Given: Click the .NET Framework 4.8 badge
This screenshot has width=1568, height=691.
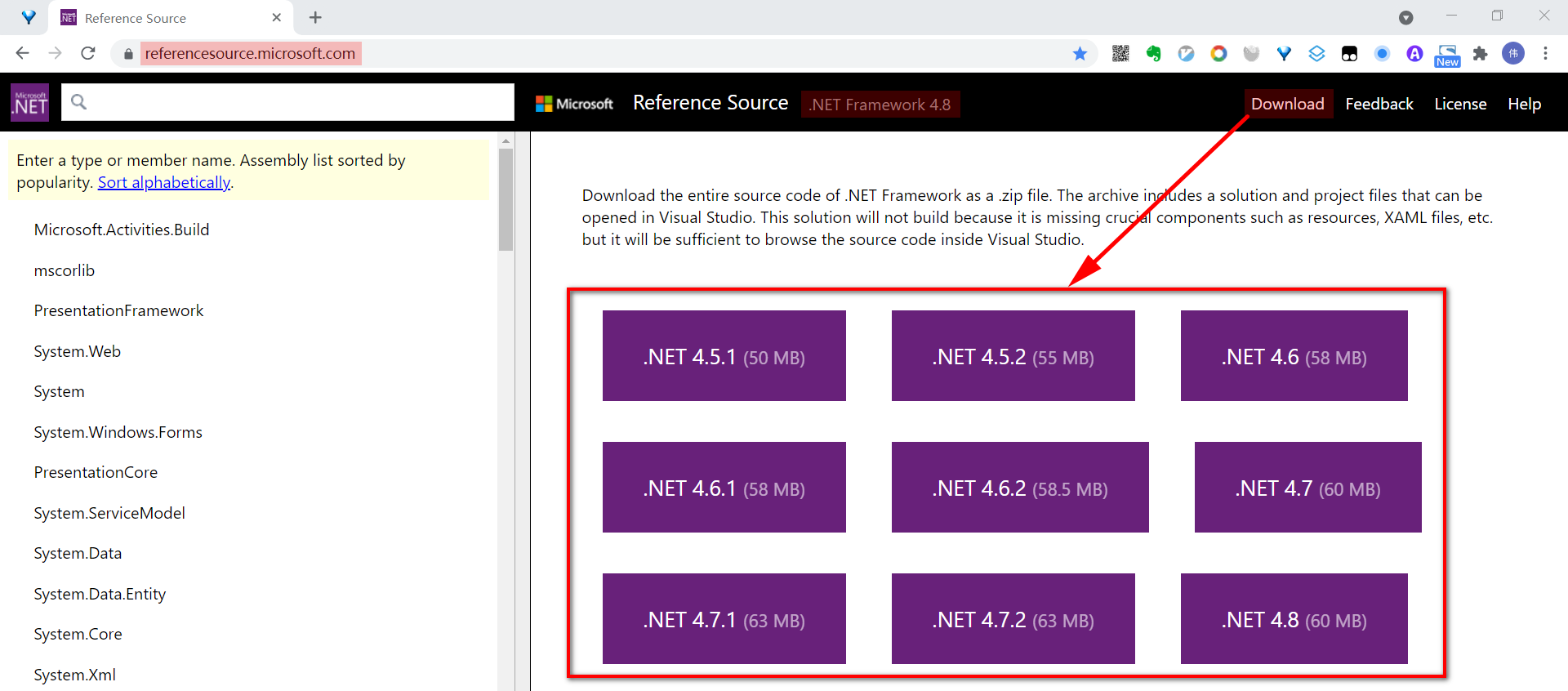Looking at the screenshot, I should (880, 105).
